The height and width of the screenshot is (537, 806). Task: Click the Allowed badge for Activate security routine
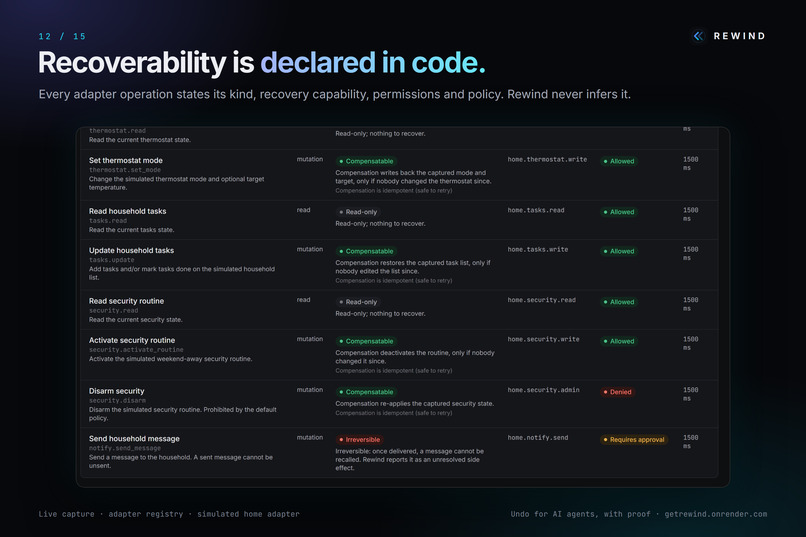point(618,341)
